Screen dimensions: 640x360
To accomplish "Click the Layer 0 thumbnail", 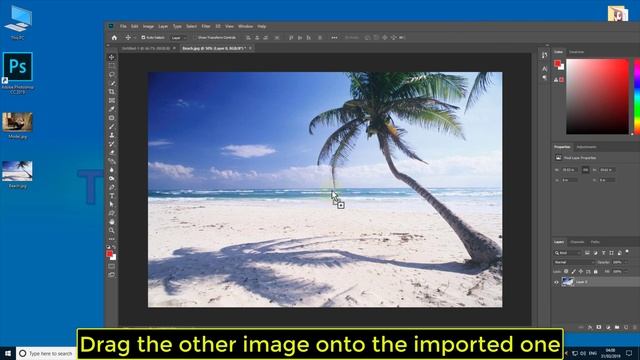I will tap(568, 282).
